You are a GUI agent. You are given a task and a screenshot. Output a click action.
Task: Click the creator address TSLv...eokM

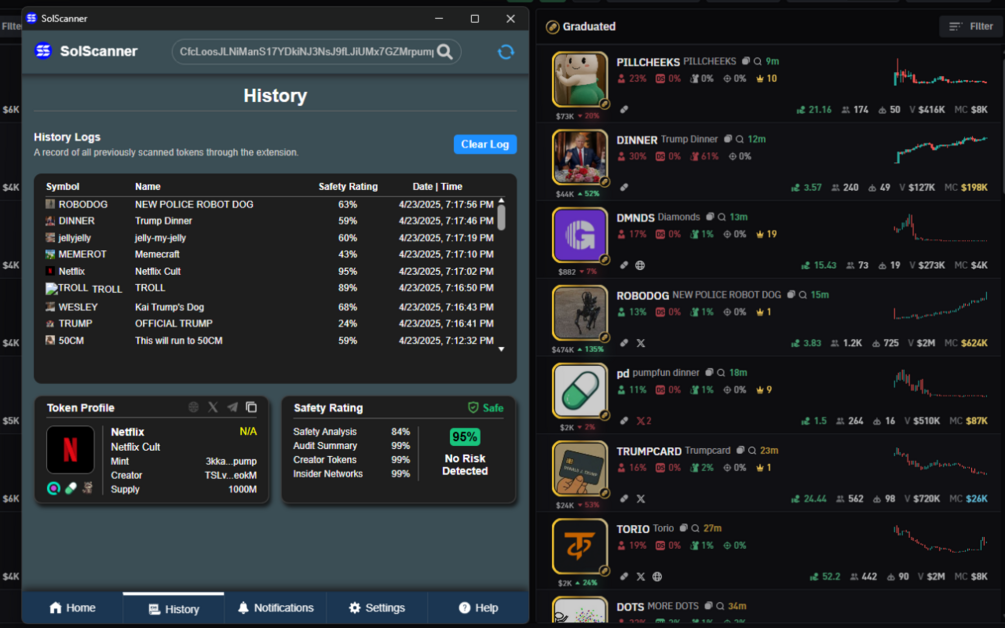click(x=231, y=475)
